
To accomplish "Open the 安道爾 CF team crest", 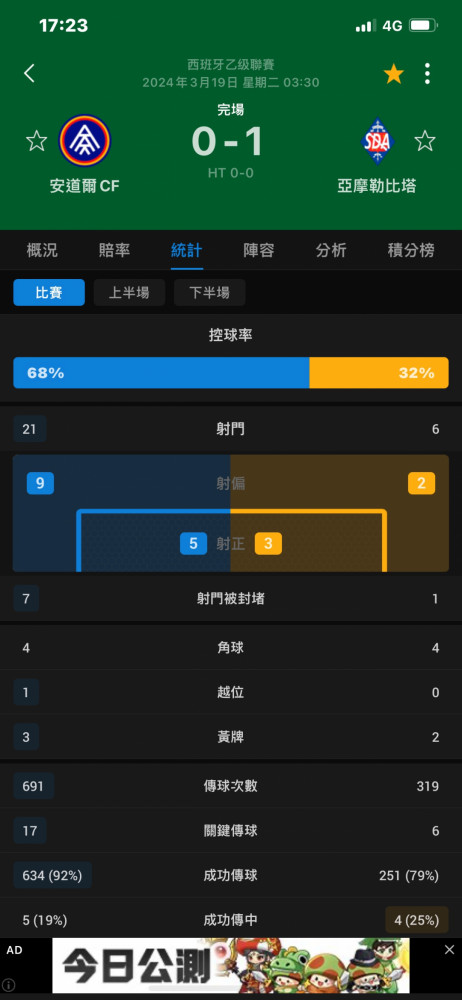I will pyautogui.click(x=85, y=140).
